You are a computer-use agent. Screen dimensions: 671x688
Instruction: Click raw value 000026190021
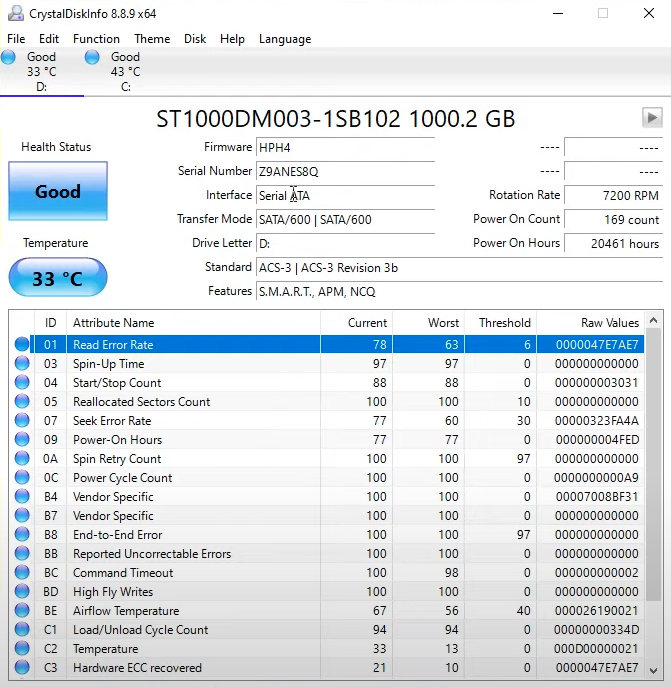tap(597, 611)
